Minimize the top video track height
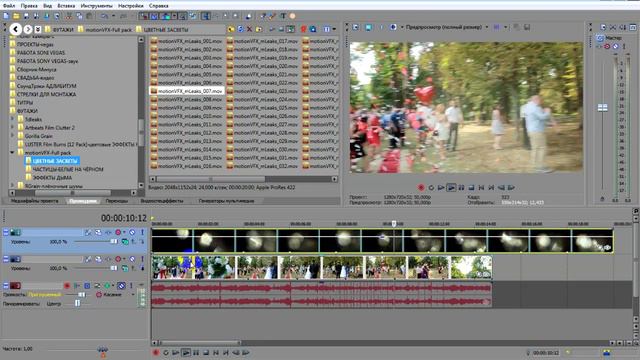The image size is (640, 360). click(6, 232)
